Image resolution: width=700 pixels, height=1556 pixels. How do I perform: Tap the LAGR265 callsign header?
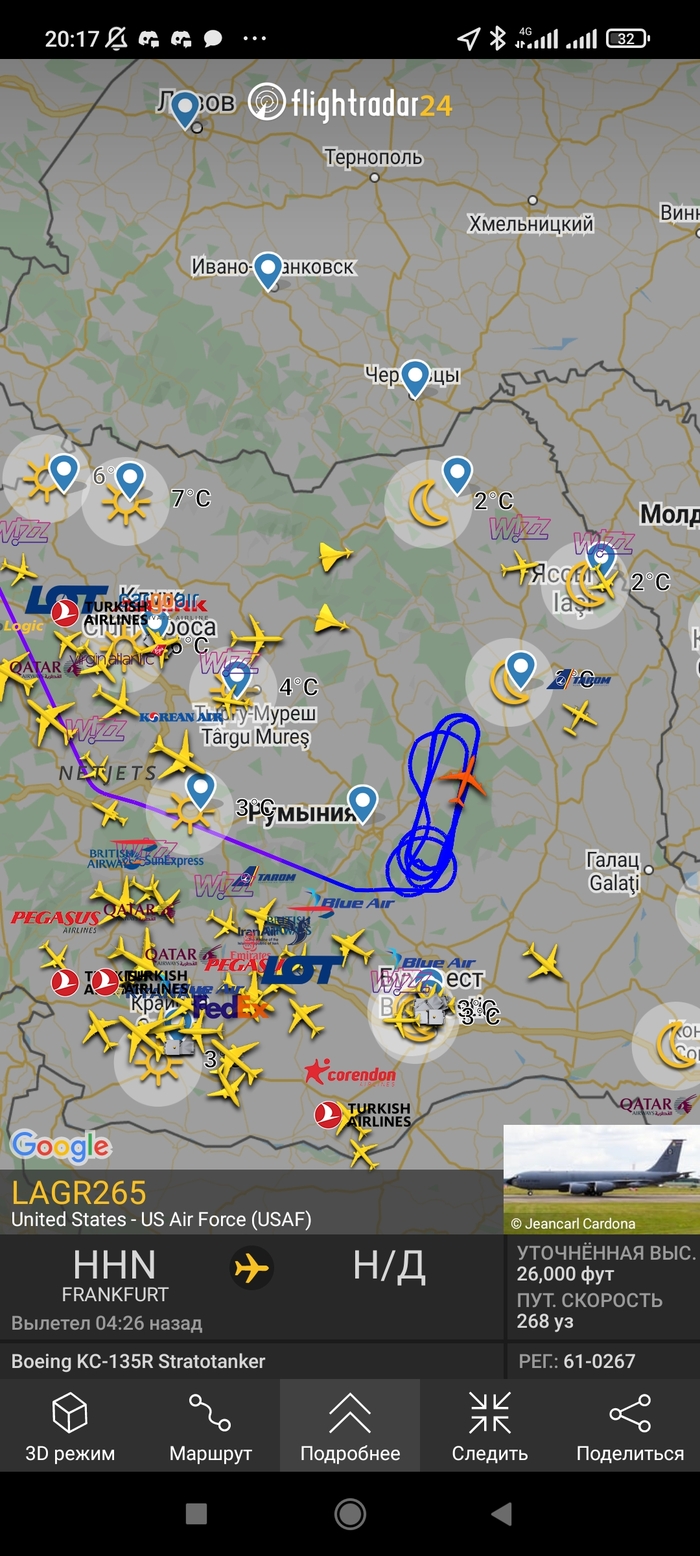pyautogui.click(x=79, y=1192)
